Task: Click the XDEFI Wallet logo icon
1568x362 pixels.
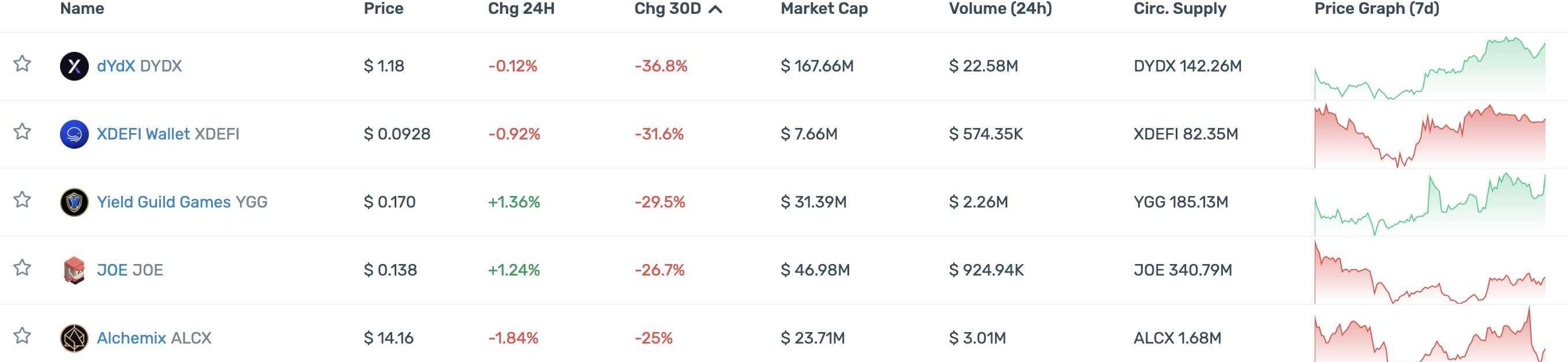Action: [x=74, y=134]
